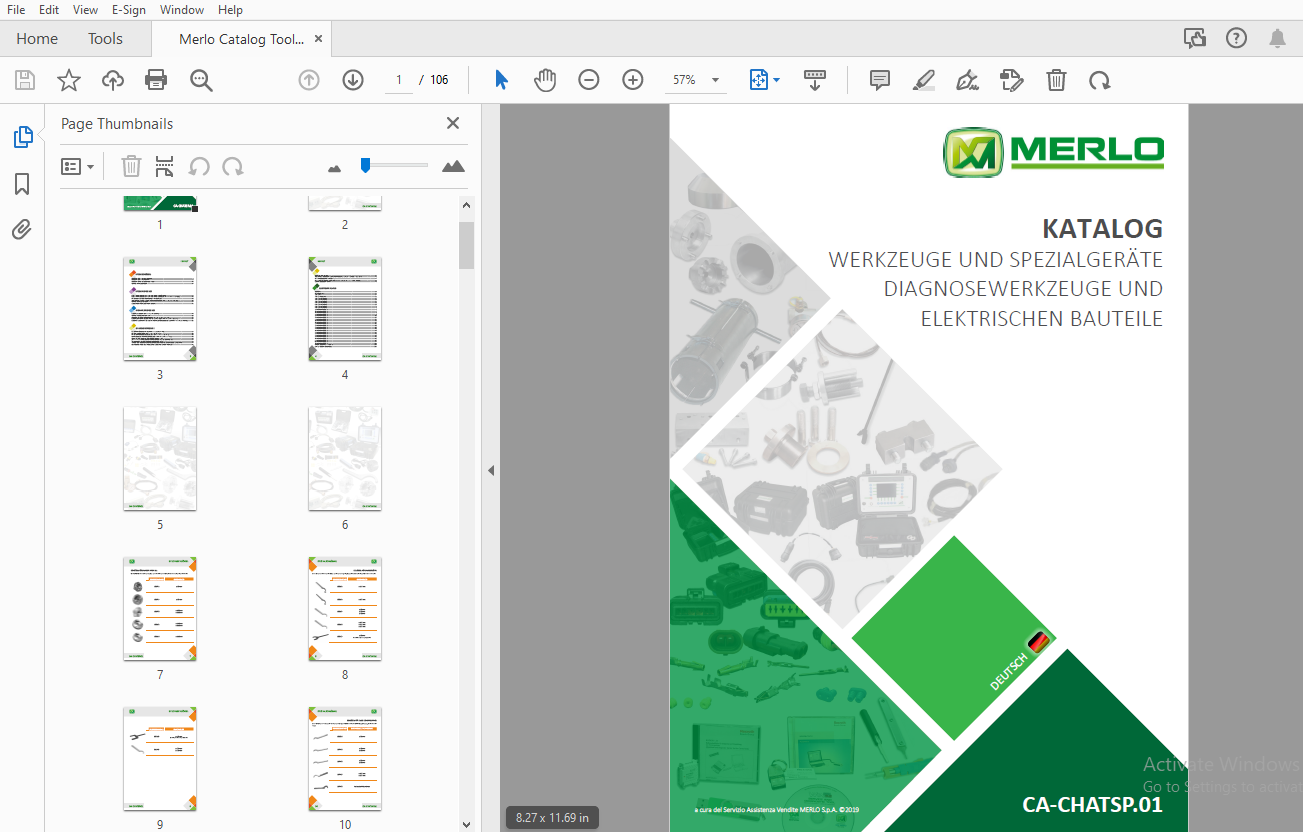
Task: Open the File menu
Action: (x=16, y=9)
